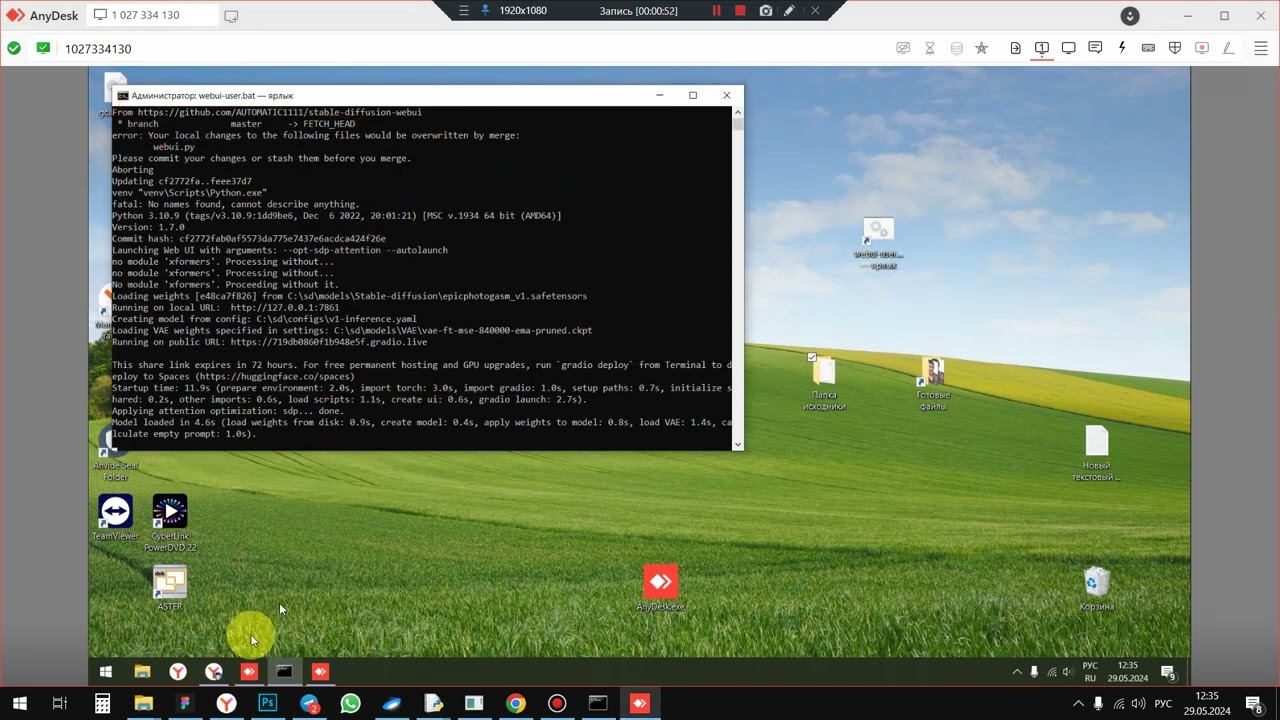Open the AnyDesk permissions shield icon
The image size is (1280, 720).
(x=1175, y=48)
